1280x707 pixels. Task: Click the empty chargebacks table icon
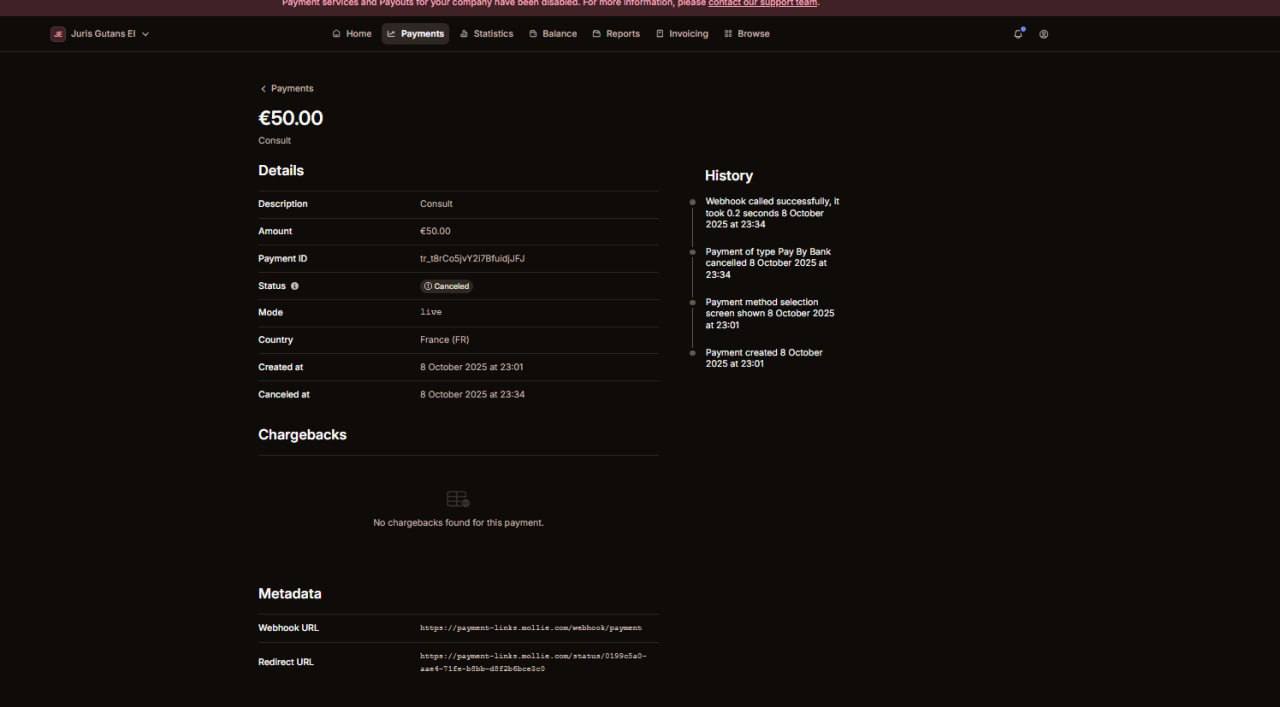click(x=458, y=498)
